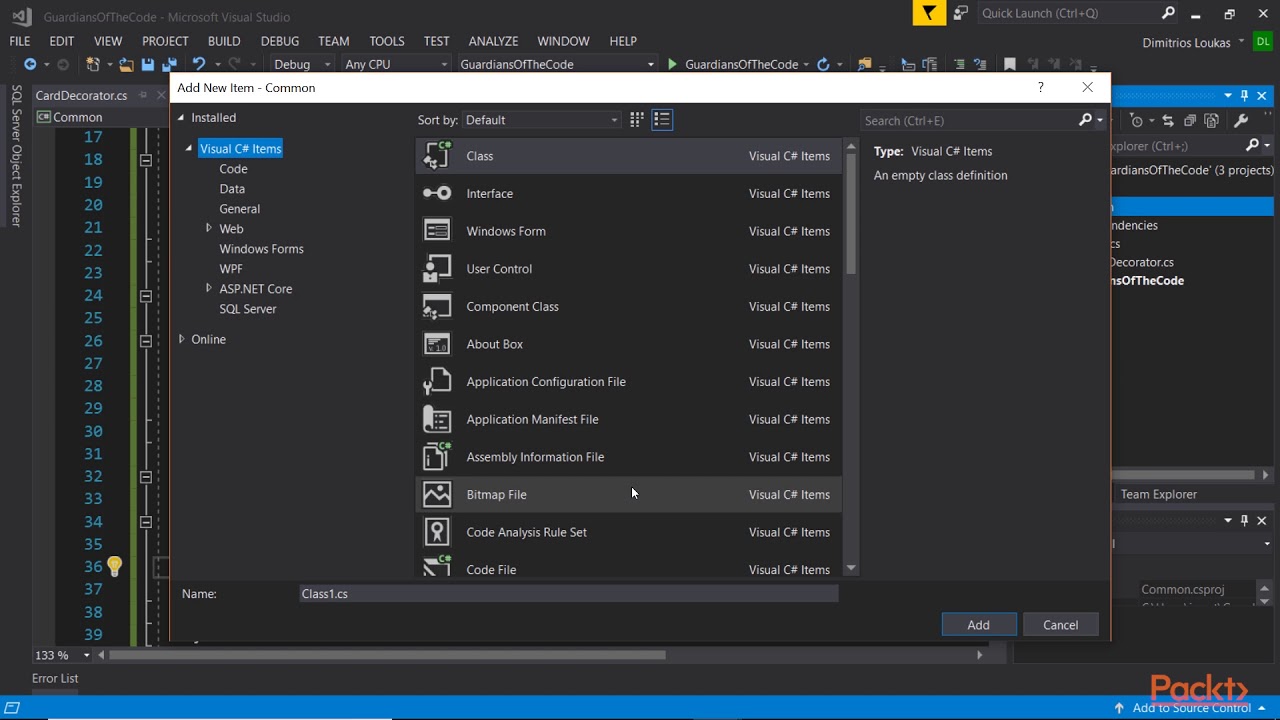Image resolution: width=1280 pixels, height=720 pixels.
Task: Collapse the Visual C# Items tree node
Action: coord(188,148)
